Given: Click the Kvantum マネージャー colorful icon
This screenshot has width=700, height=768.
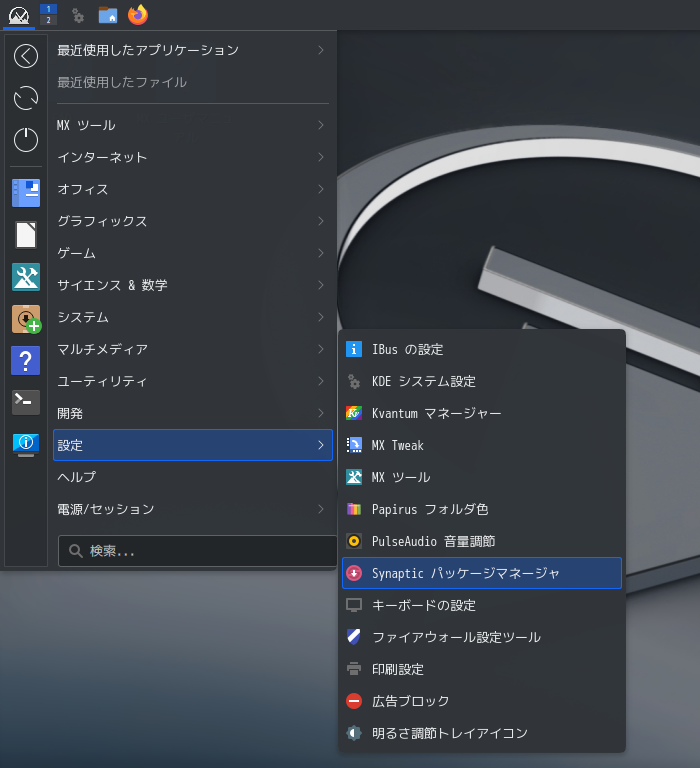Looking at the screenshot, I should tap(354, 413).
